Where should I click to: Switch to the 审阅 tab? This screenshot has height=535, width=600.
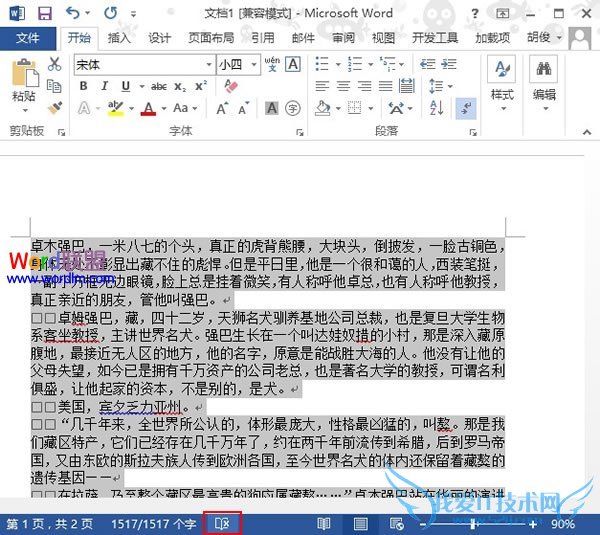coord(343,38)
